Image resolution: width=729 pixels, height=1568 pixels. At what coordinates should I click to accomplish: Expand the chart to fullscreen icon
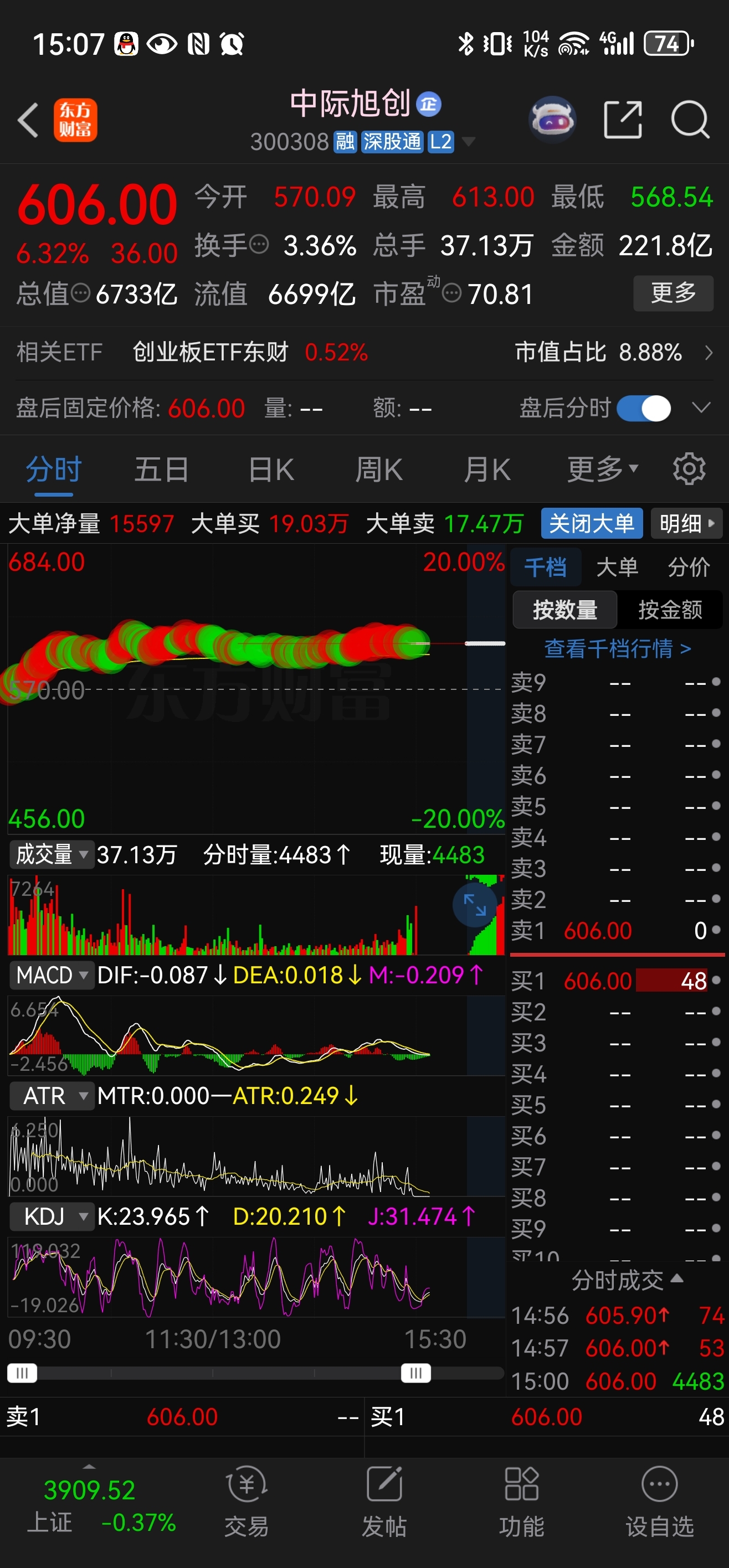click(474, 905)
